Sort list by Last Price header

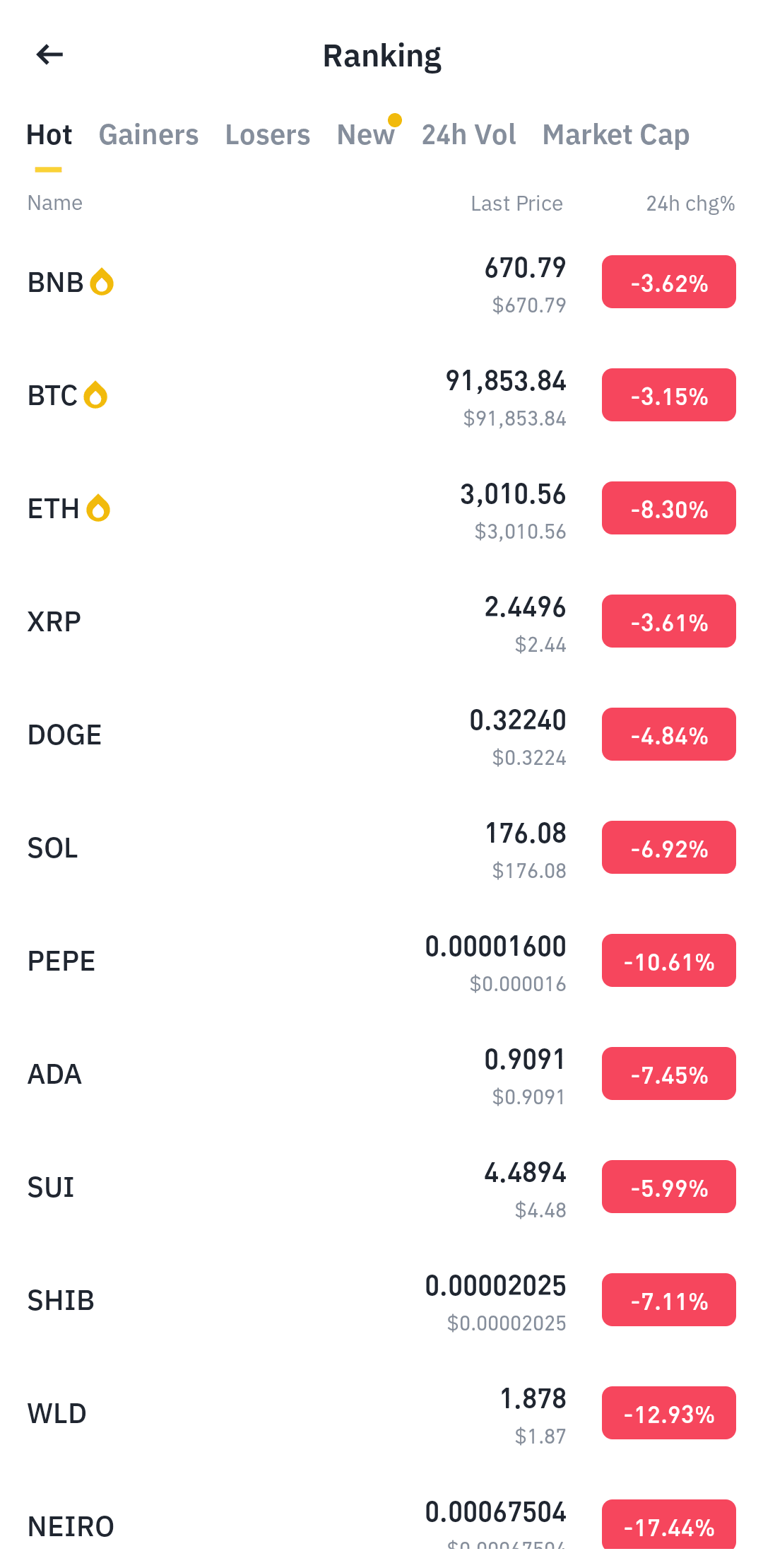point(517,204)
